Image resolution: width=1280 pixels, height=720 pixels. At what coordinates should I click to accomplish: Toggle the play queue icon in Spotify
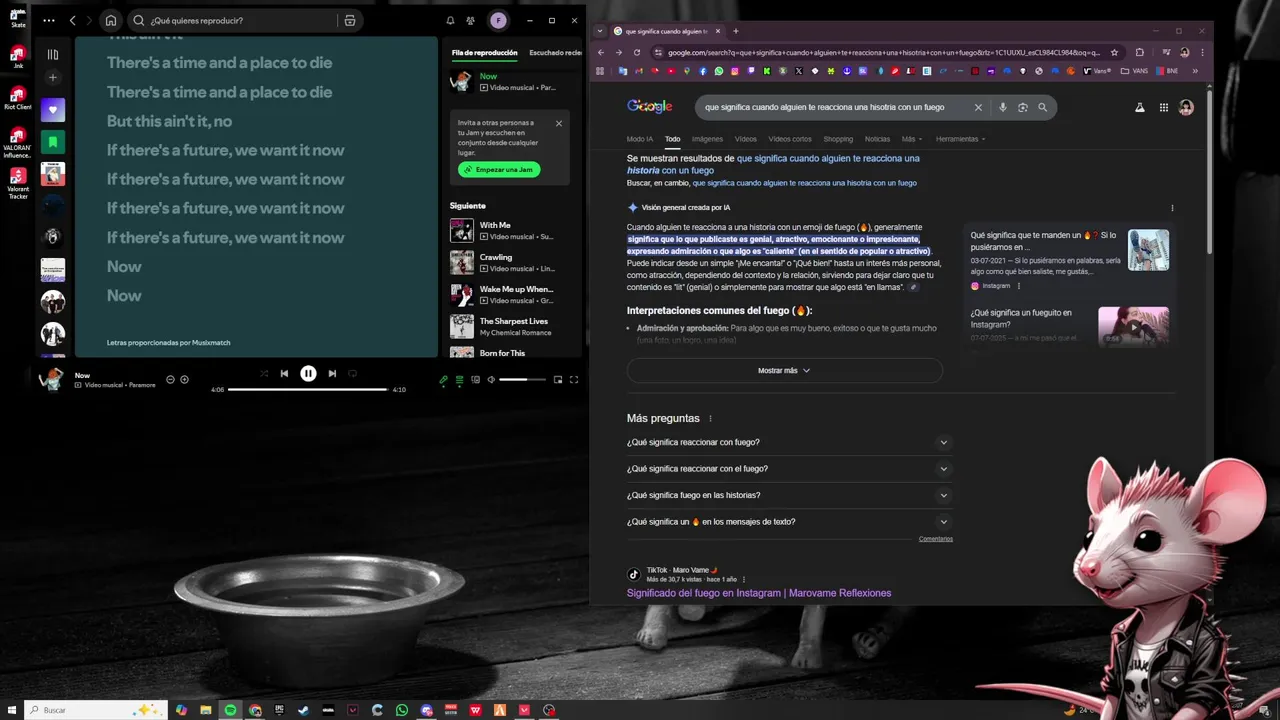point(460,380)
